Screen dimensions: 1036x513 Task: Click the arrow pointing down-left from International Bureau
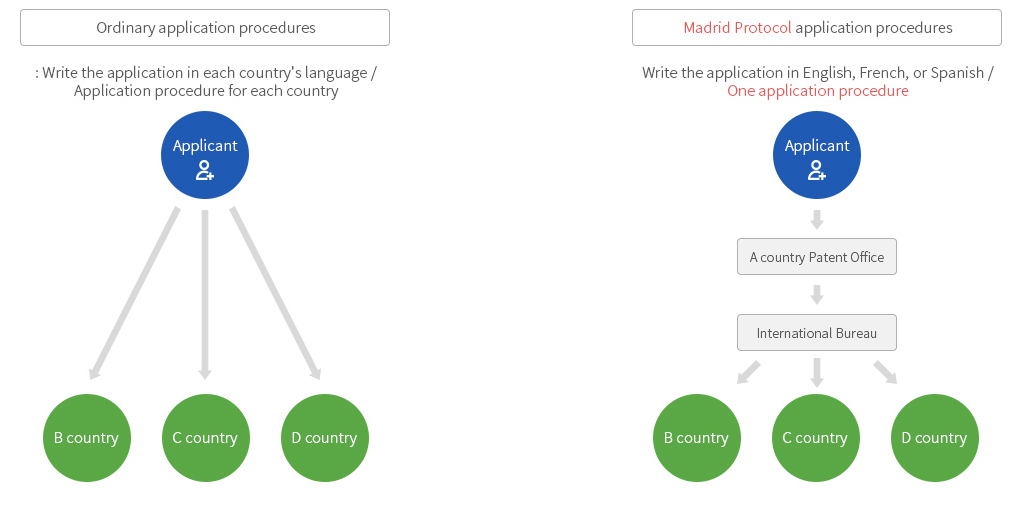coord(748,372)
